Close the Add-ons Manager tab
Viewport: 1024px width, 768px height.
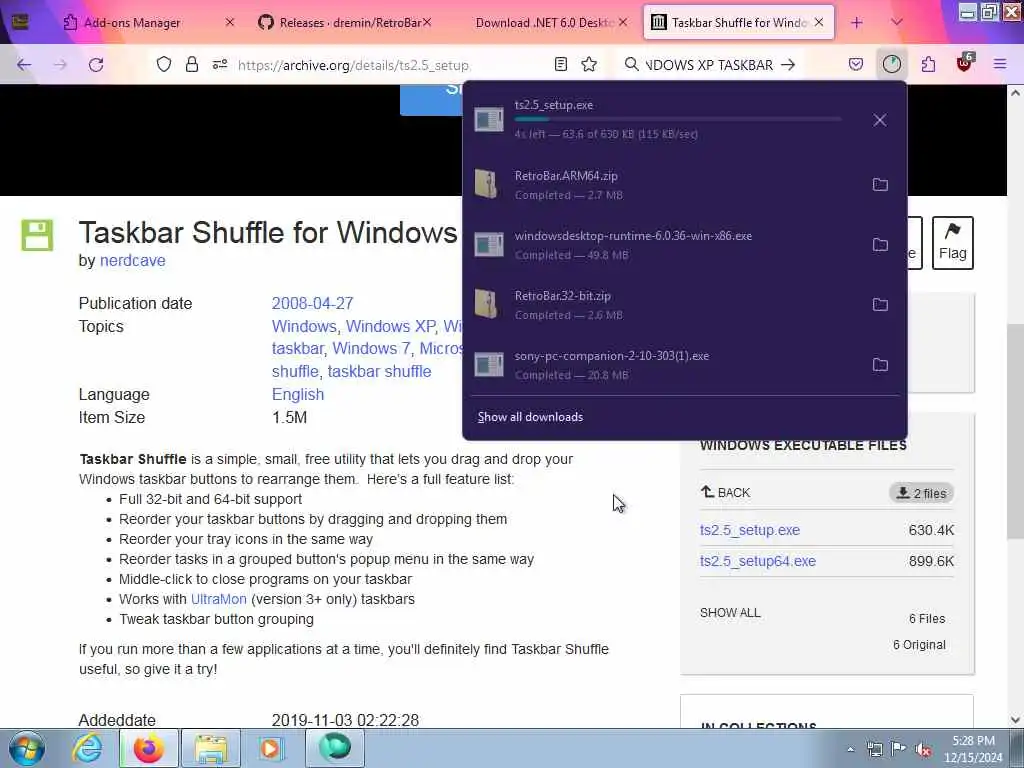[230, 22]
